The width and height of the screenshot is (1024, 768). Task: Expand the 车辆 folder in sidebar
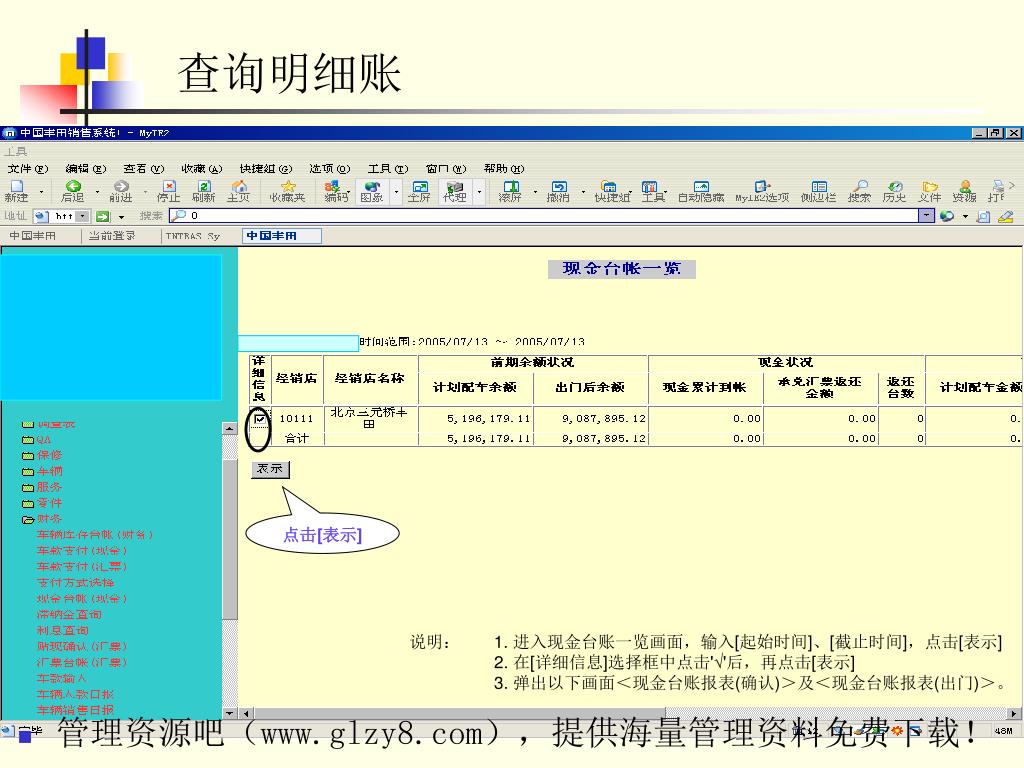tap(28, 472)
